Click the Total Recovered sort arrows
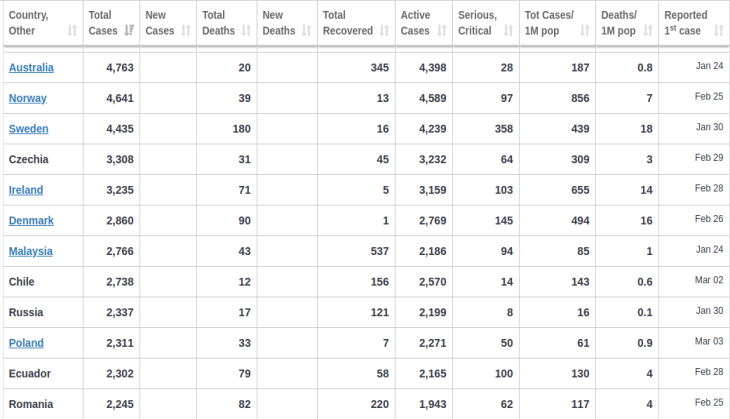The height and width of the screenshot is (419, 730). 384,31
